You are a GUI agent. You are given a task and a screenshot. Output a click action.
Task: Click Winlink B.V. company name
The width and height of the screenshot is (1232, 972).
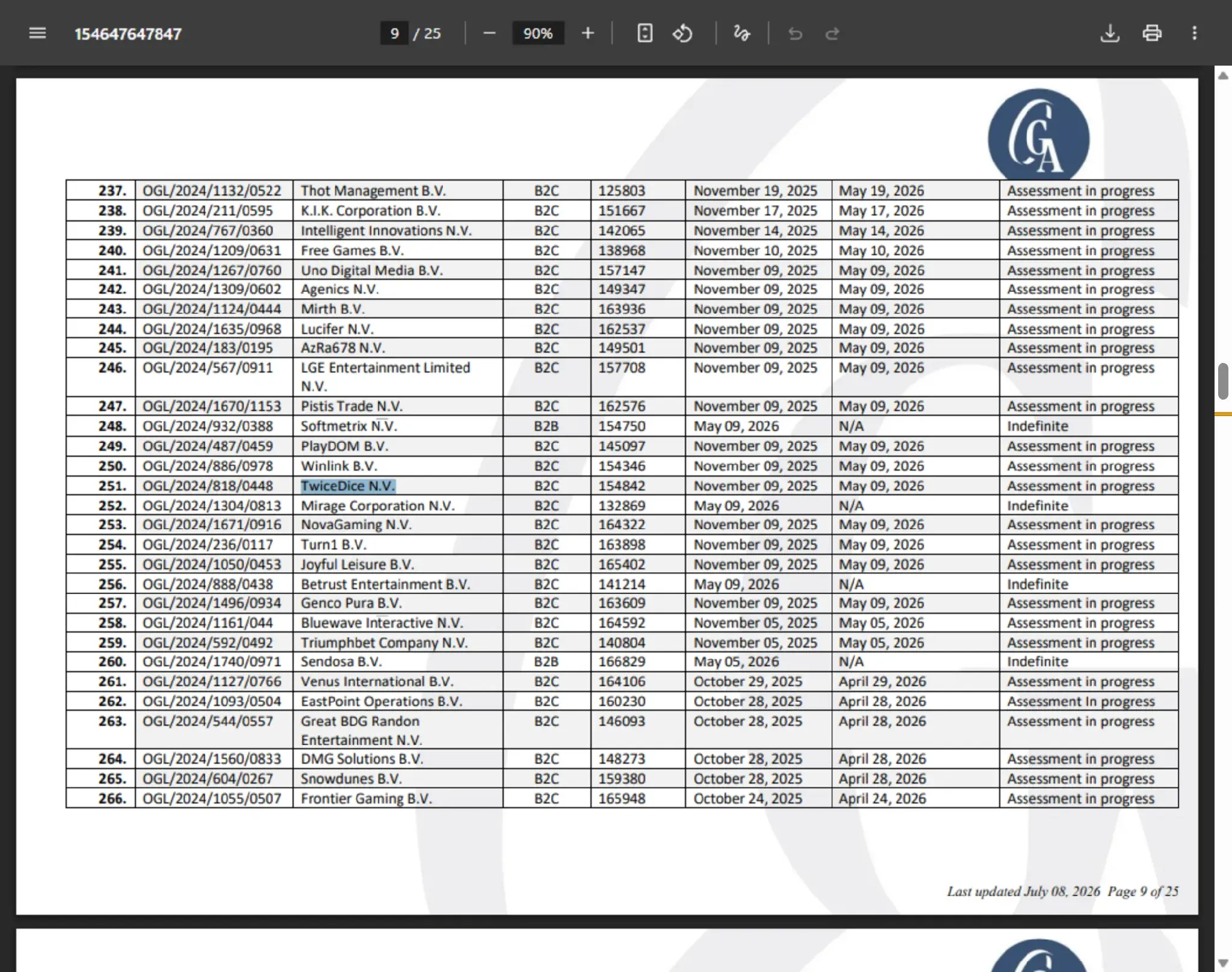339,466
